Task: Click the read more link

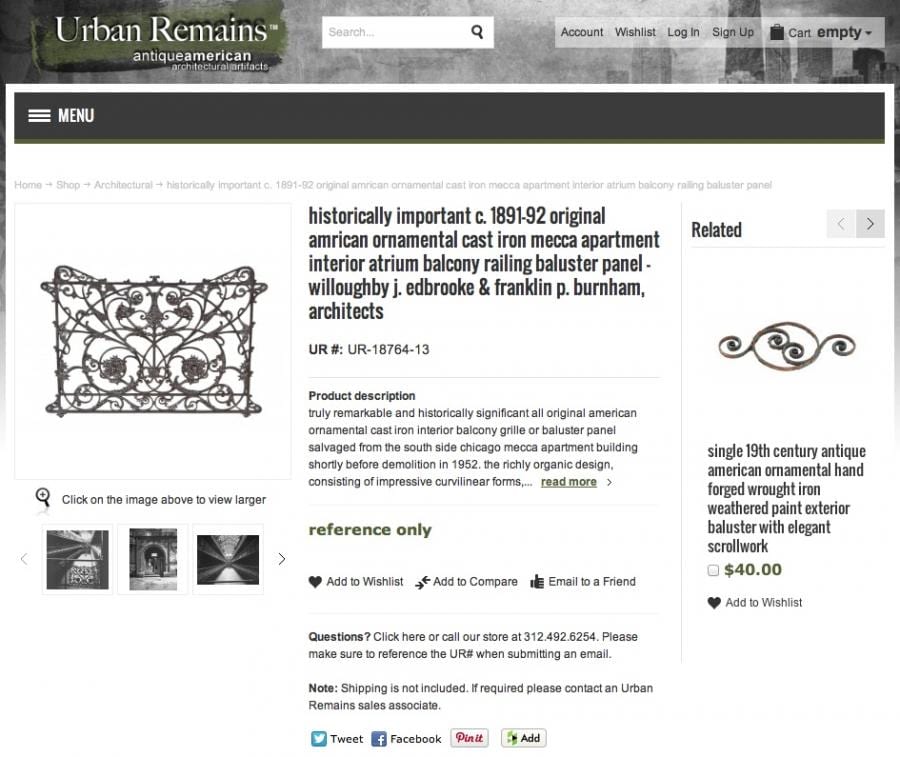Action: [568, 482]
